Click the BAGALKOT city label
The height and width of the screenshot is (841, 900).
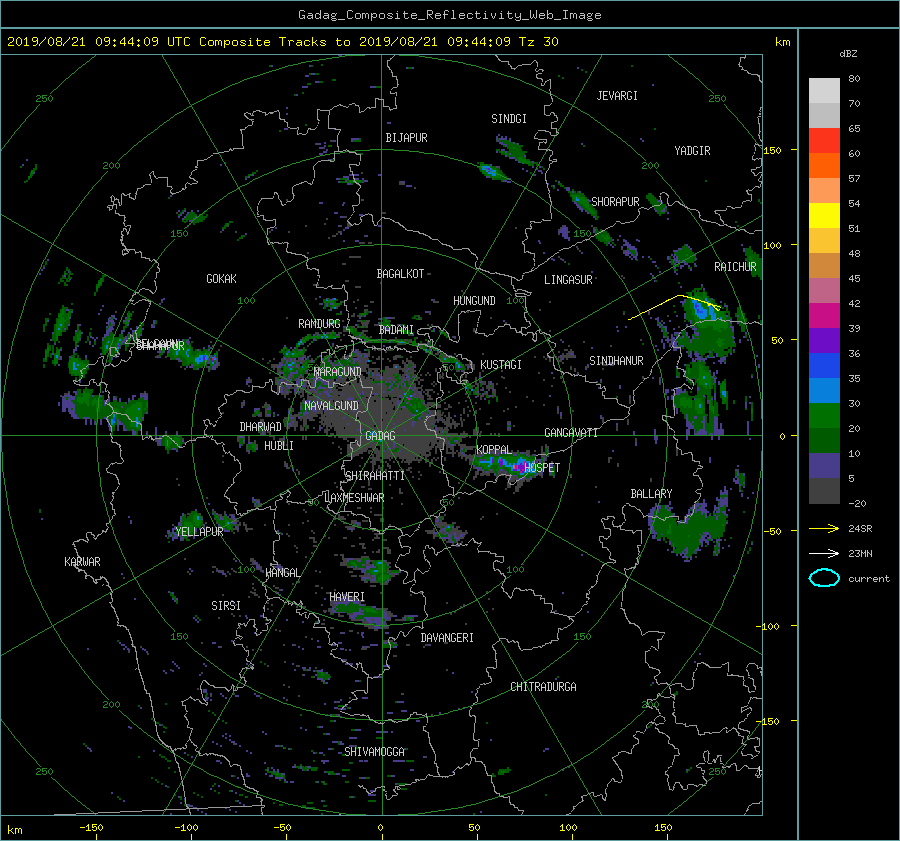point(400,274)
